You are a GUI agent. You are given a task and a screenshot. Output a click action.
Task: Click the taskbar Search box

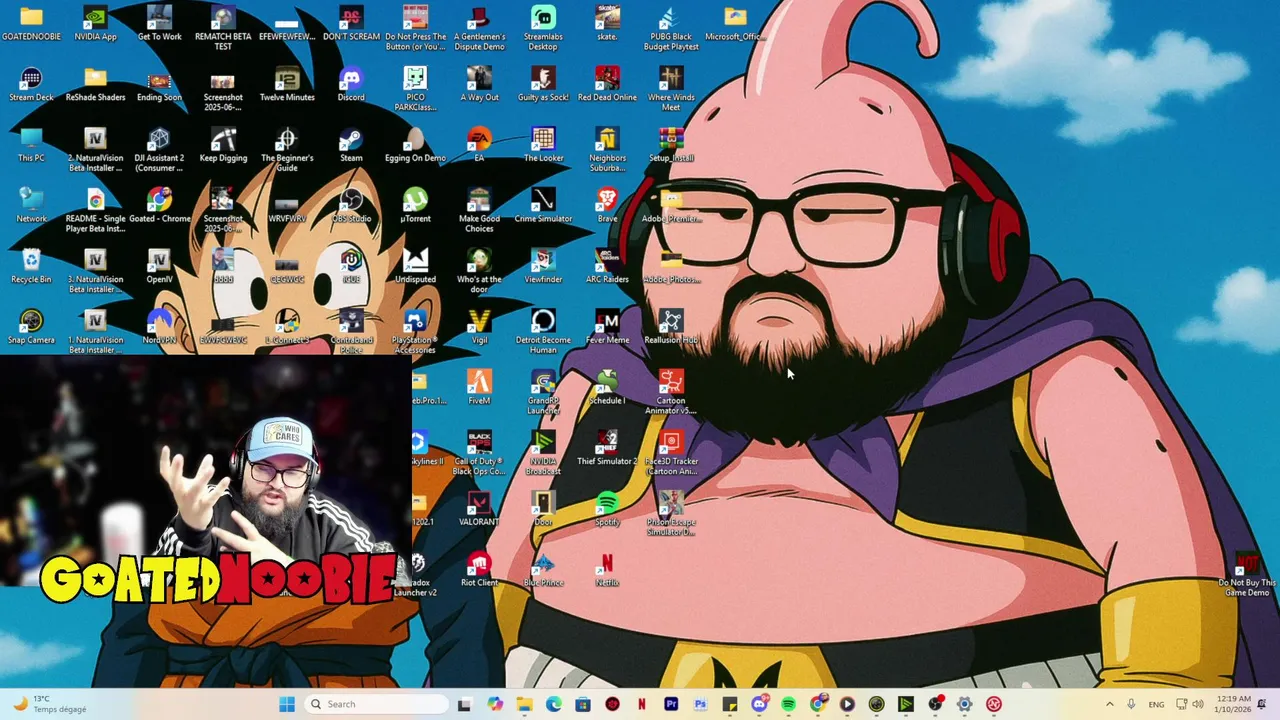pos(376,704)
